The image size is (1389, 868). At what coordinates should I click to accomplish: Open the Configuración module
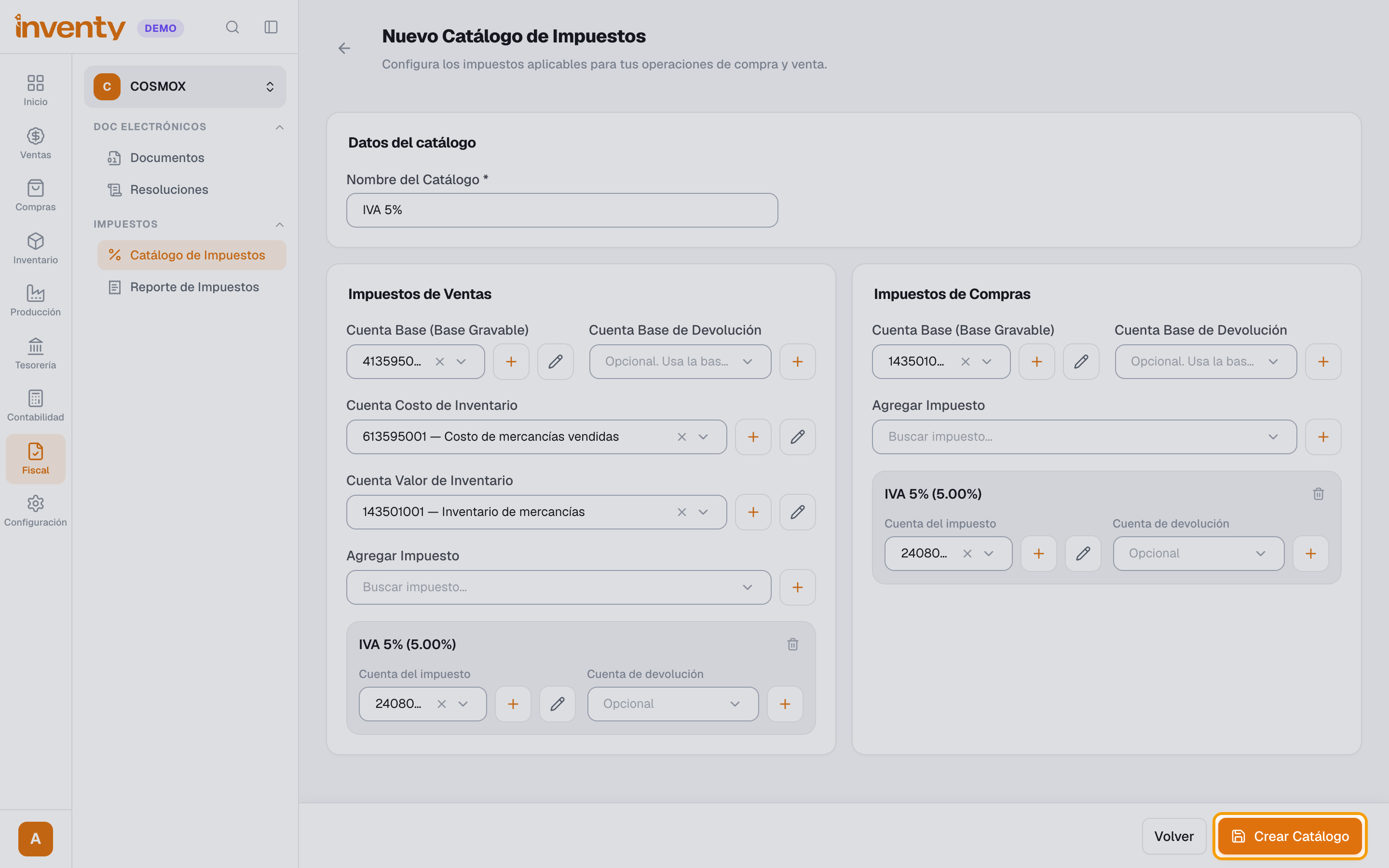coord(36,510)
